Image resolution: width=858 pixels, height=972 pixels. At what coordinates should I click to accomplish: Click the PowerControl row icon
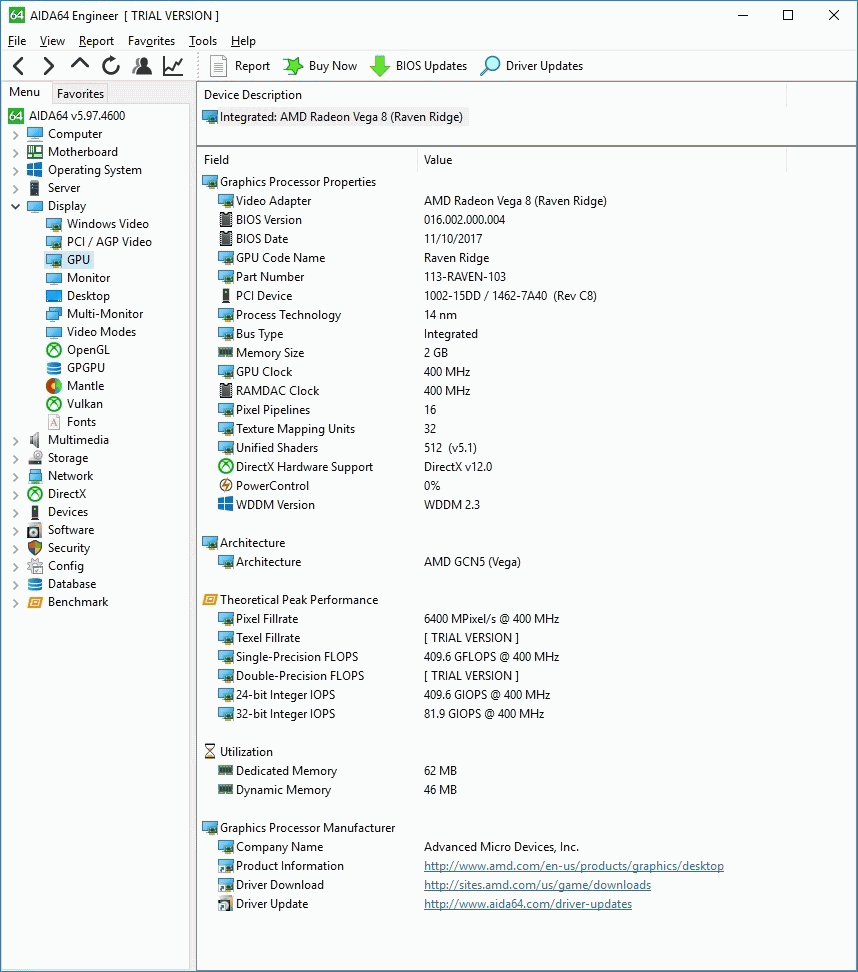point(226,486)
